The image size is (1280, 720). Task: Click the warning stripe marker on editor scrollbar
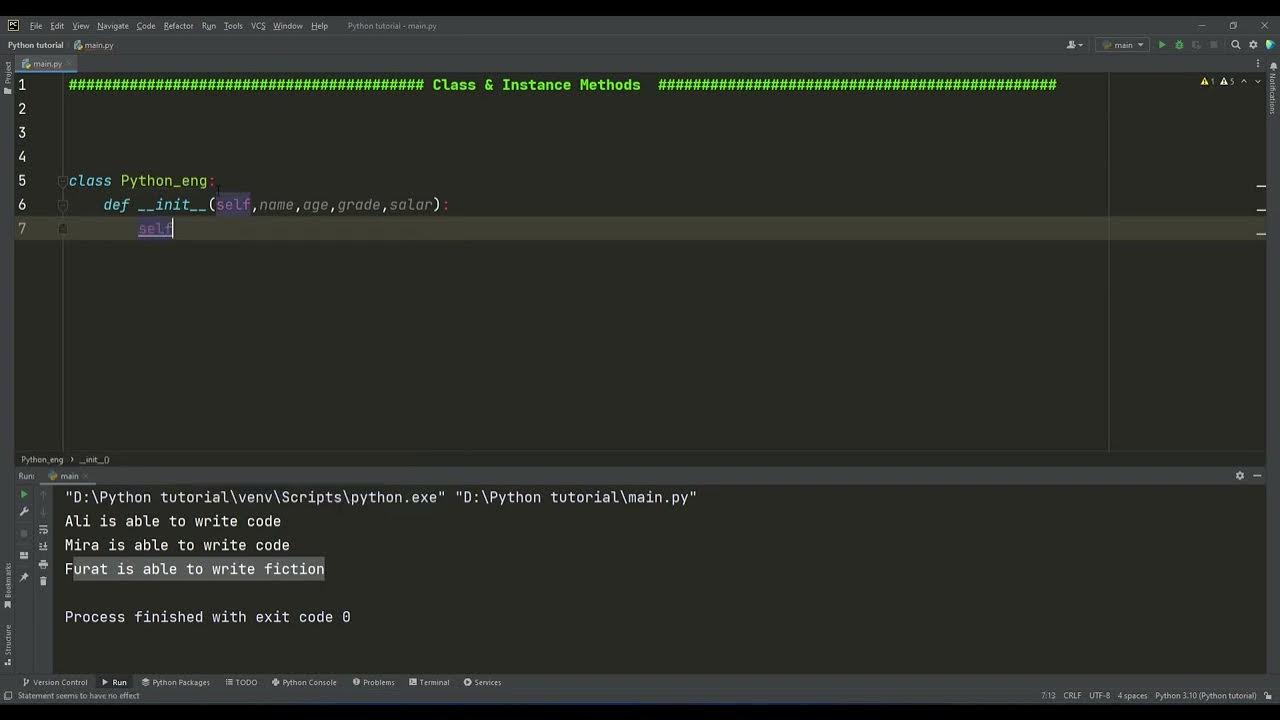[1261, 186]
